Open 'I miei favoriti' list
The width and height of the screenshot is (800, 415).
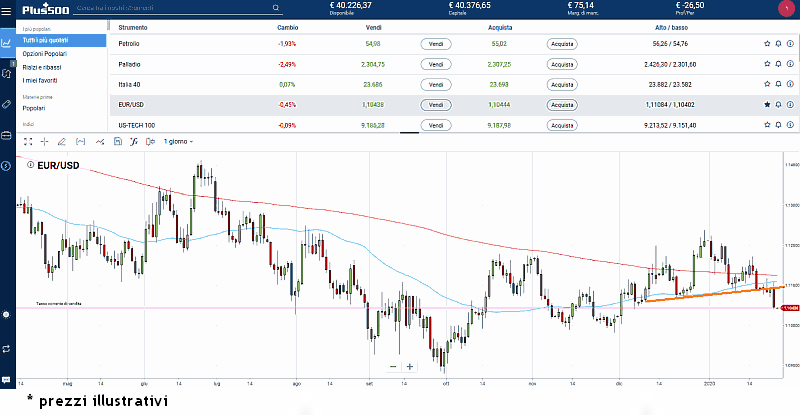pyautogui.click(x=42, y=79)
